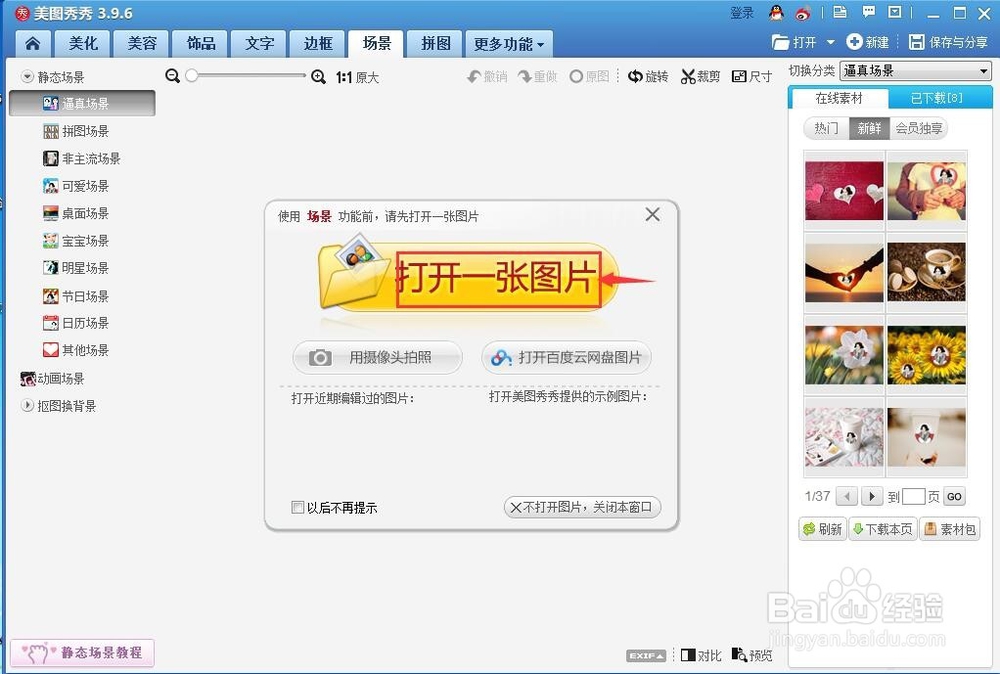Choose the sunflowers scene thumbnail

(926, 354)
